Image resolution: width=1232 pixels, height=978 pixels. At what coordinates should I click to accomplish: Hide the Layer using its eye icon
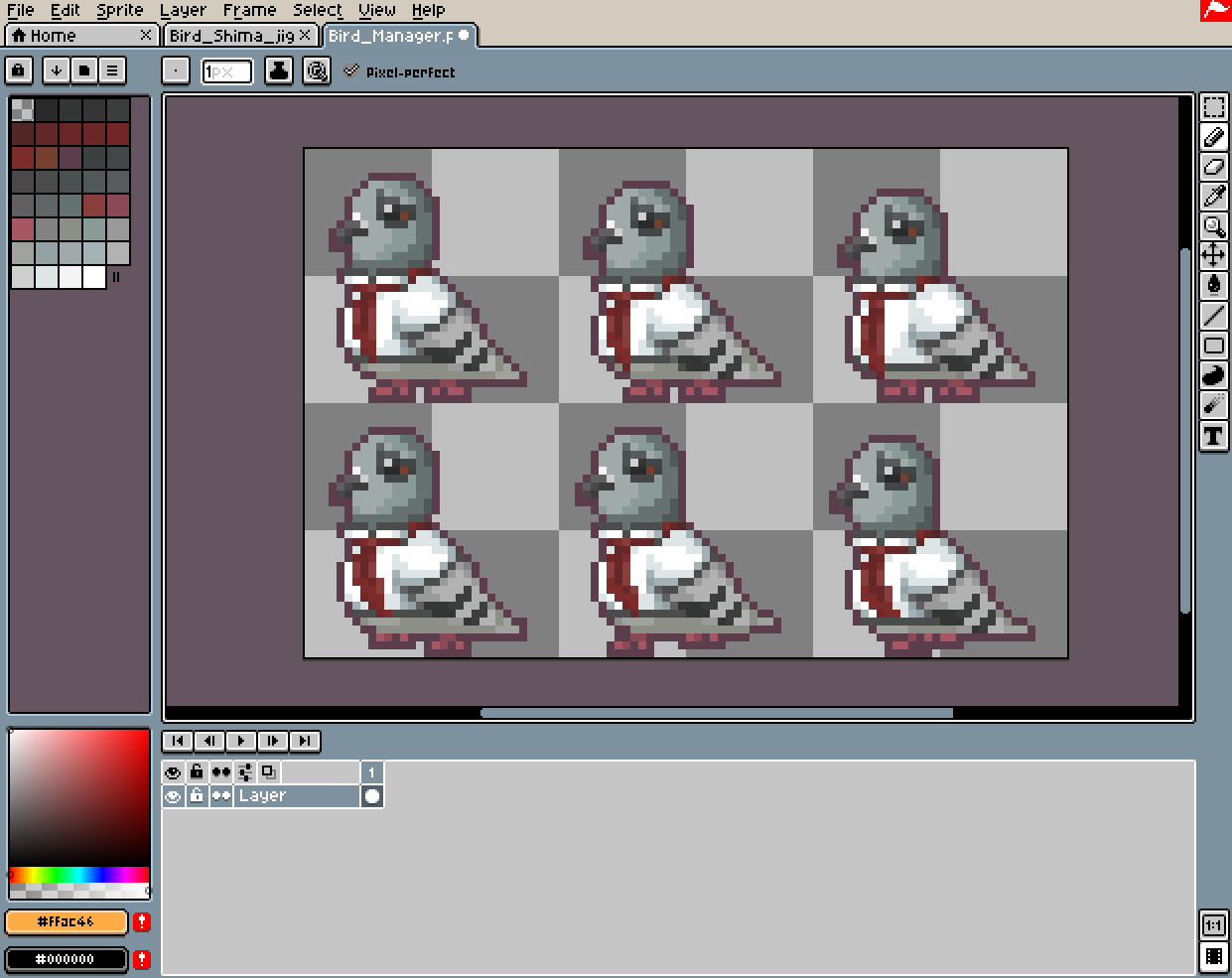click(x=173, y=796)
